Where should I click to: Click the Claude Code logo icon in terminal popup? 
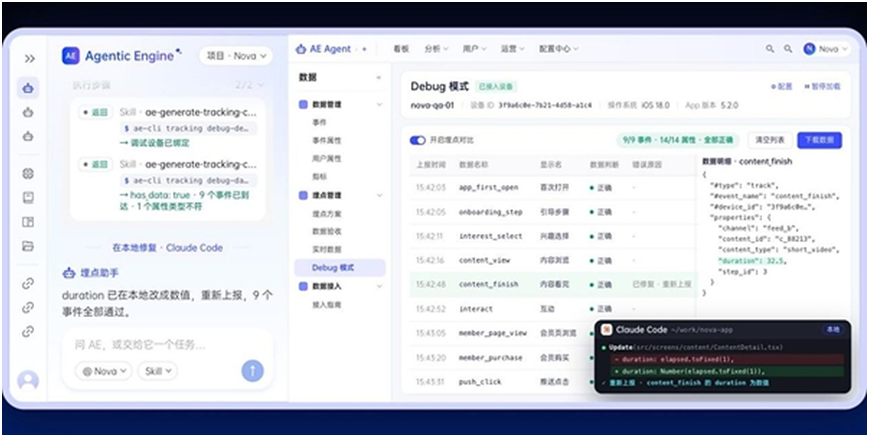[607, 330]
